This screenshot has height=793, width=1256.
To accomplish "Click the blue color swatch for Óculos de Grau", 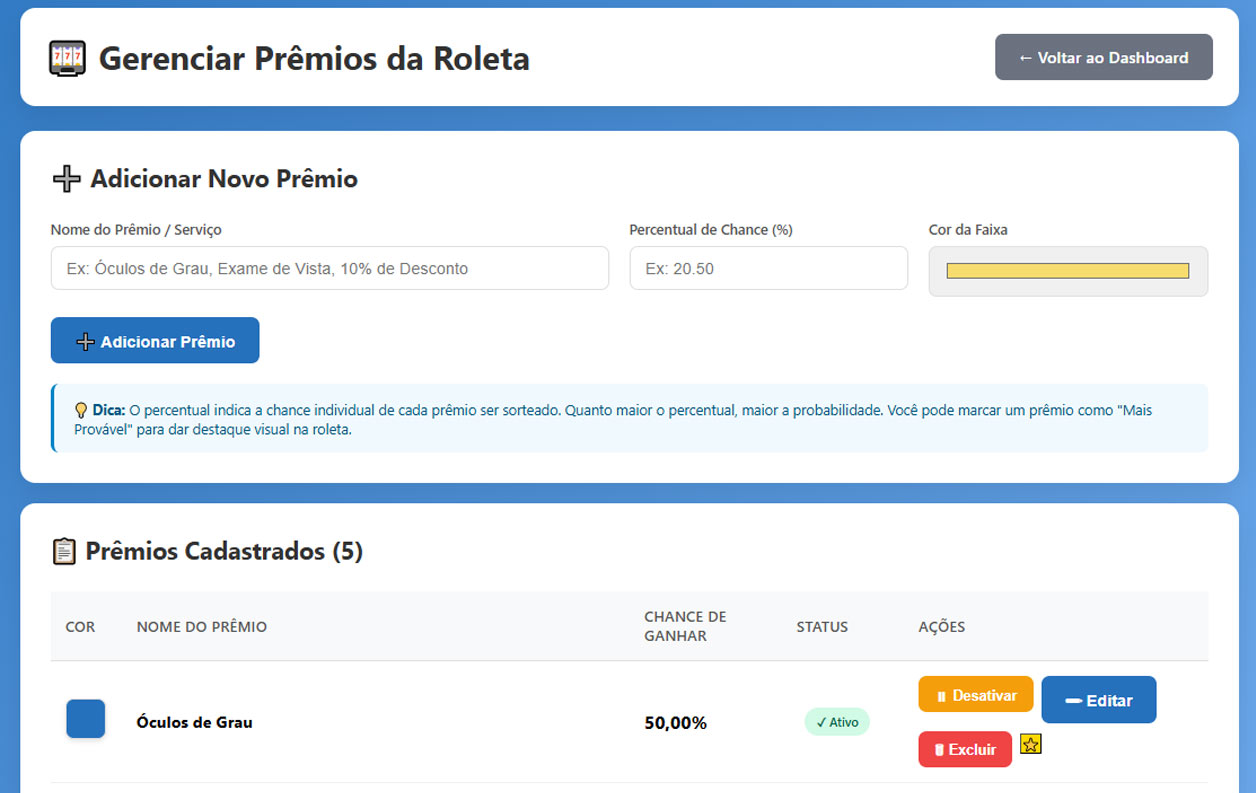I will pyautogui.click(x=85, y=719).
